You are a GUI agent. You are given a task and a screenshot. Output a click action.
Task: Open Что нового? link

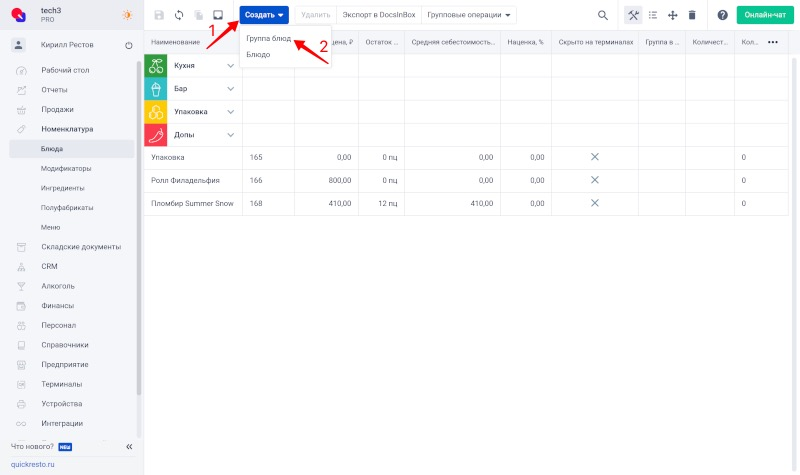point(32,446)
